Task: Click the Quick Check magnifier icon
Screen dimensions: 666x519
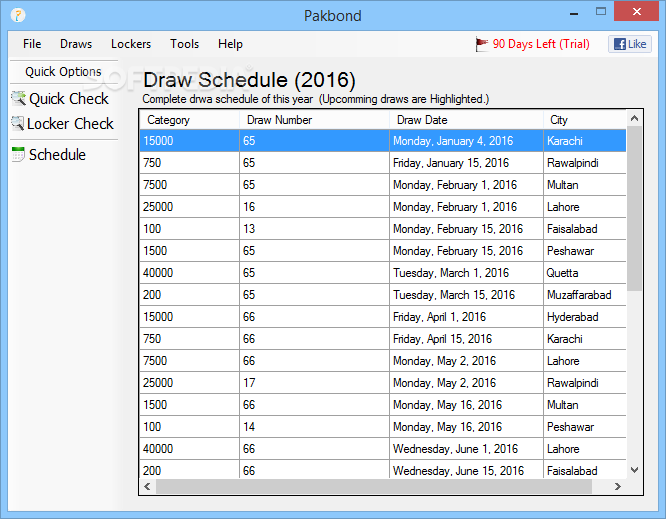Action: click(x=18, y=99)
